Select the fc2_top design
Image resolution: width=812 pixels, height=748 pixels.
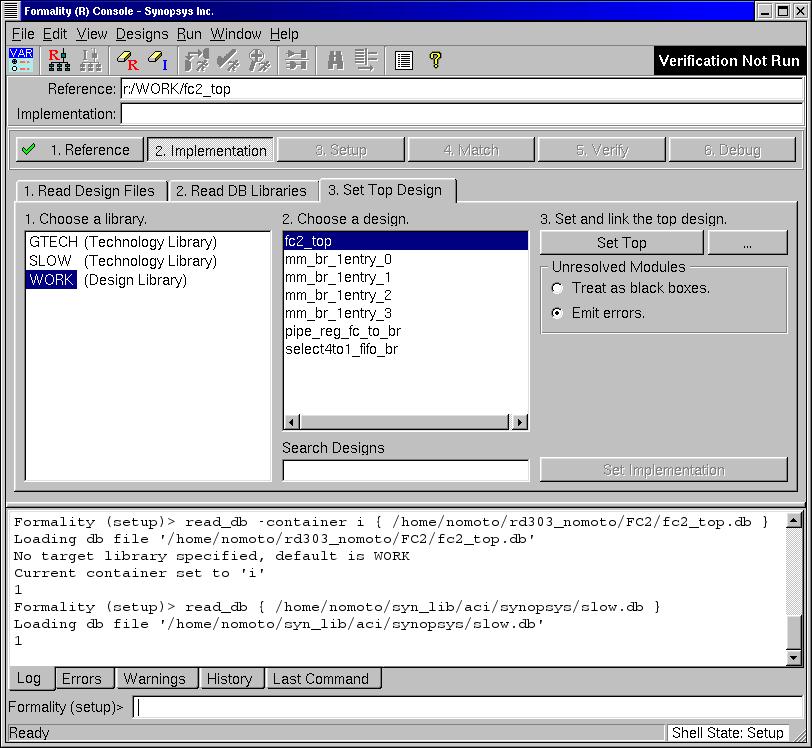[406, 241]
